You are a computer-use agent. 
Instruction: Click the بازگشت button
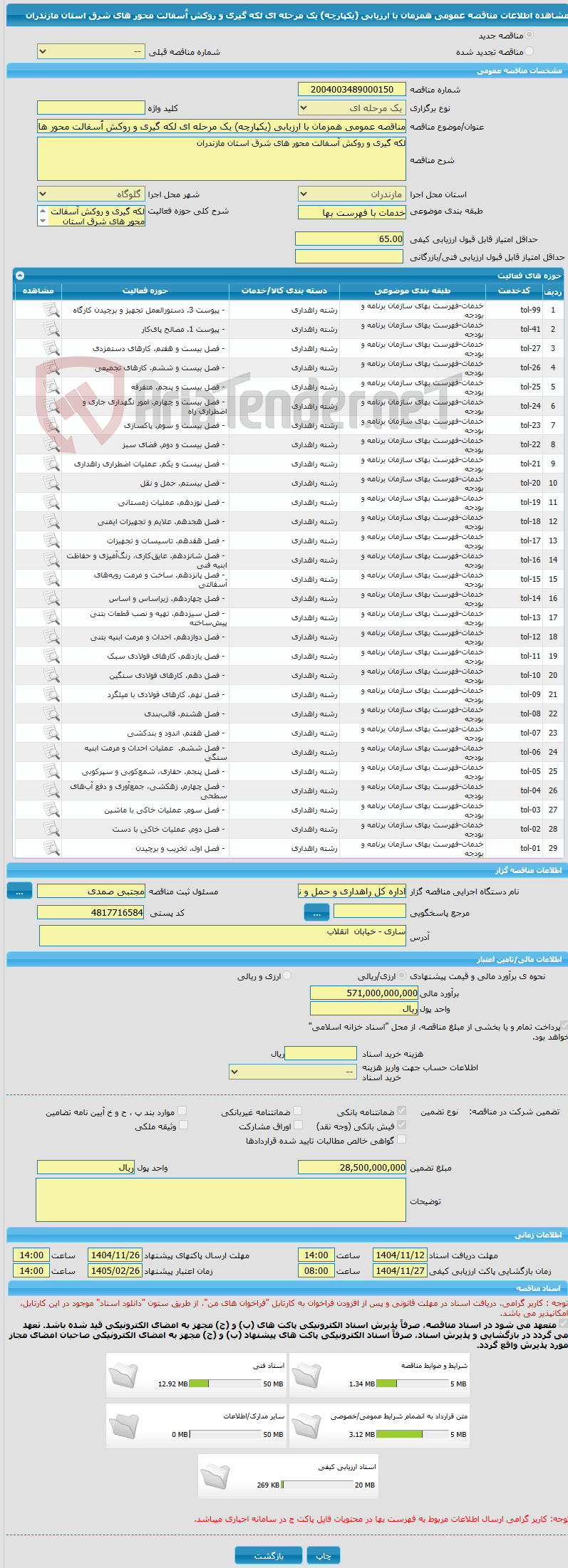point(269,1555)
